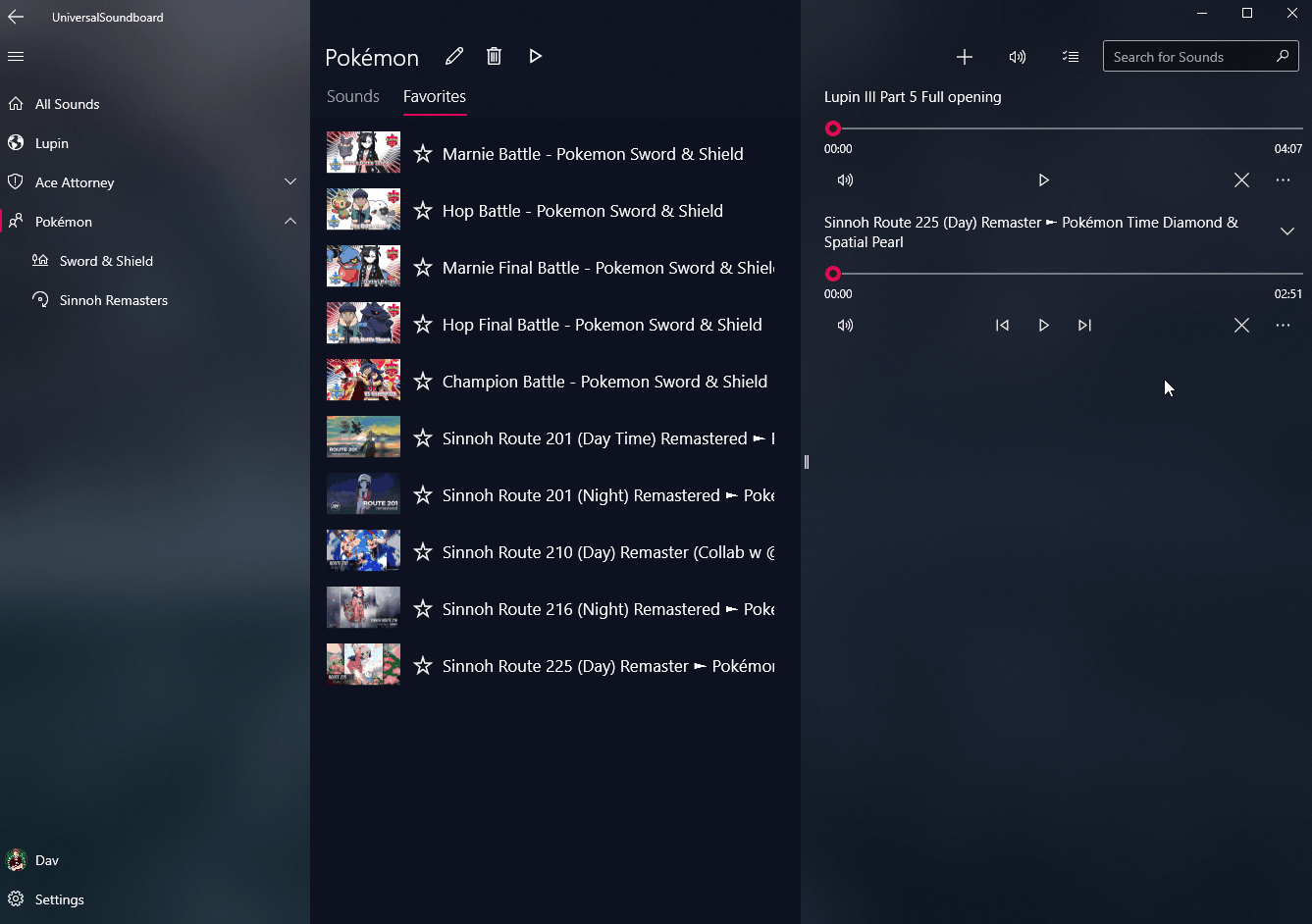Select the Sinnoh Route 201 (Night) sound title
This screenshot has height=924, width=1312.
(x=608, y=495)
